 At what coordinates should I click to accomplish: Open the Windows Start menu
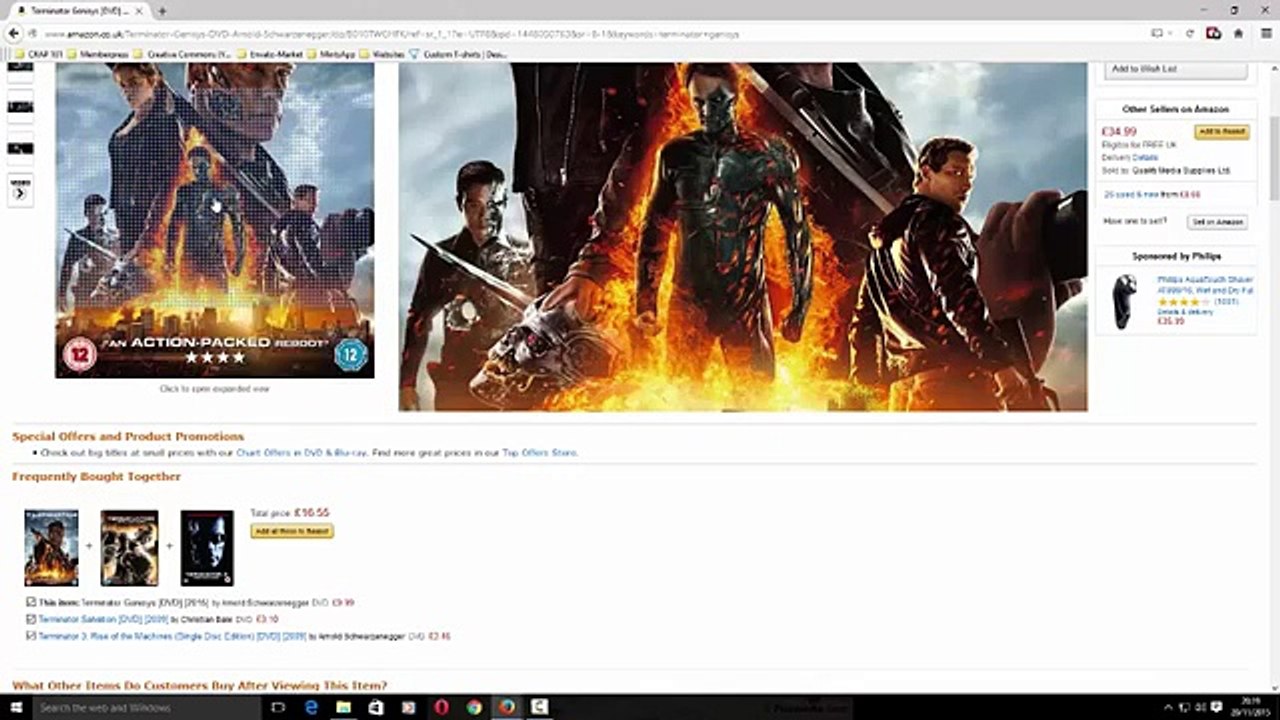pyautogui.click(x=14, y=707)
